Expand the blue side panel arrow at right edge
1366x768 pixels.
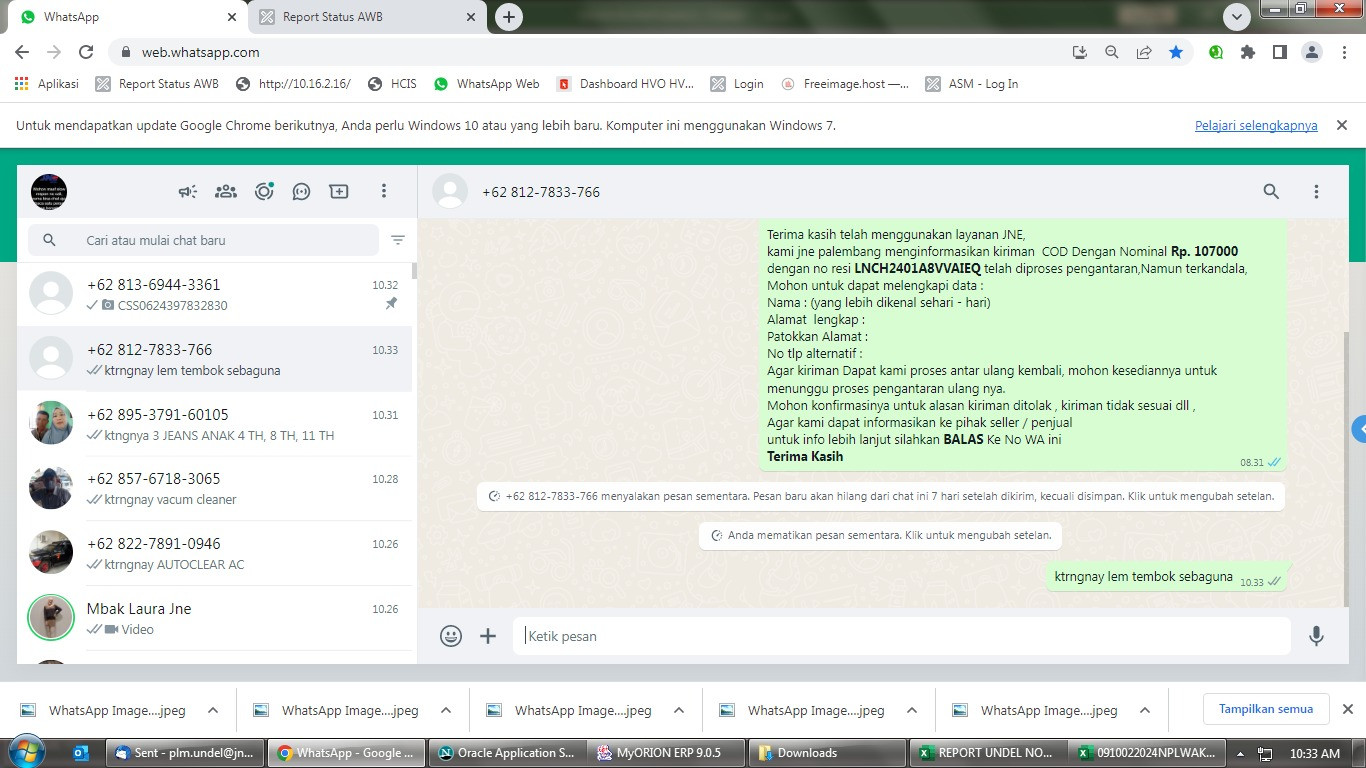(1359, 429)
